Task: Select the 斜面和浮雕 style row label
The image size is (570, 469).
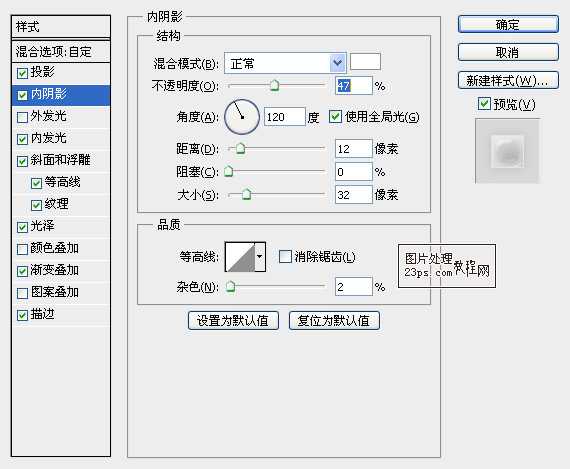Action: [60, 160]
